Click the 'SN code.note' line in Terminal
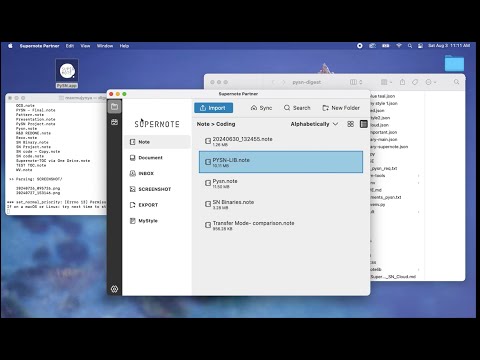The width and height of the screenshot is (480, 360). (30, 156)
